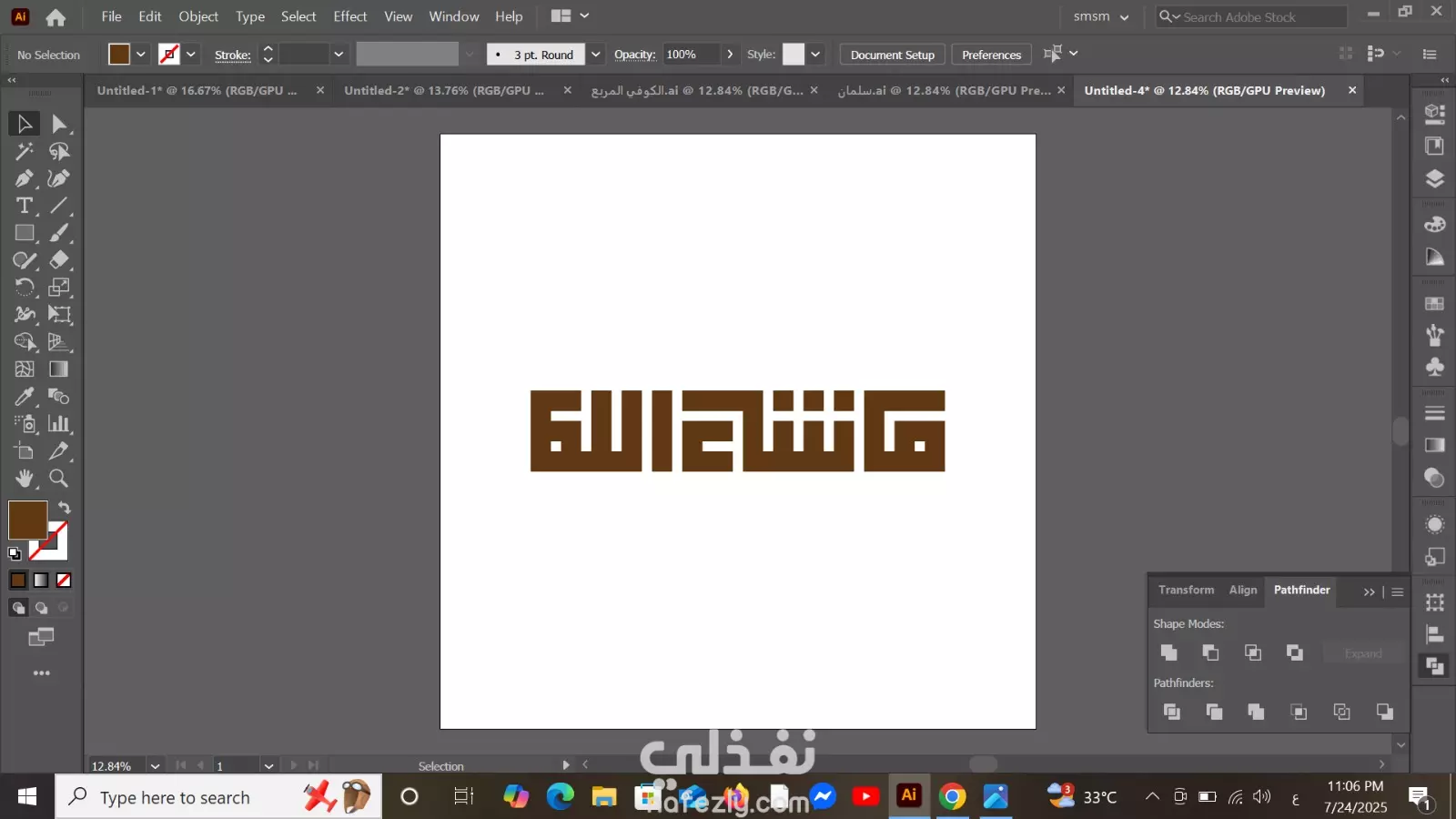This screenshot has width=1456, height=819.
Task: Open the 3 pt. Round brush dropdown
Action: pyautogui.click(x=595, y=55)
